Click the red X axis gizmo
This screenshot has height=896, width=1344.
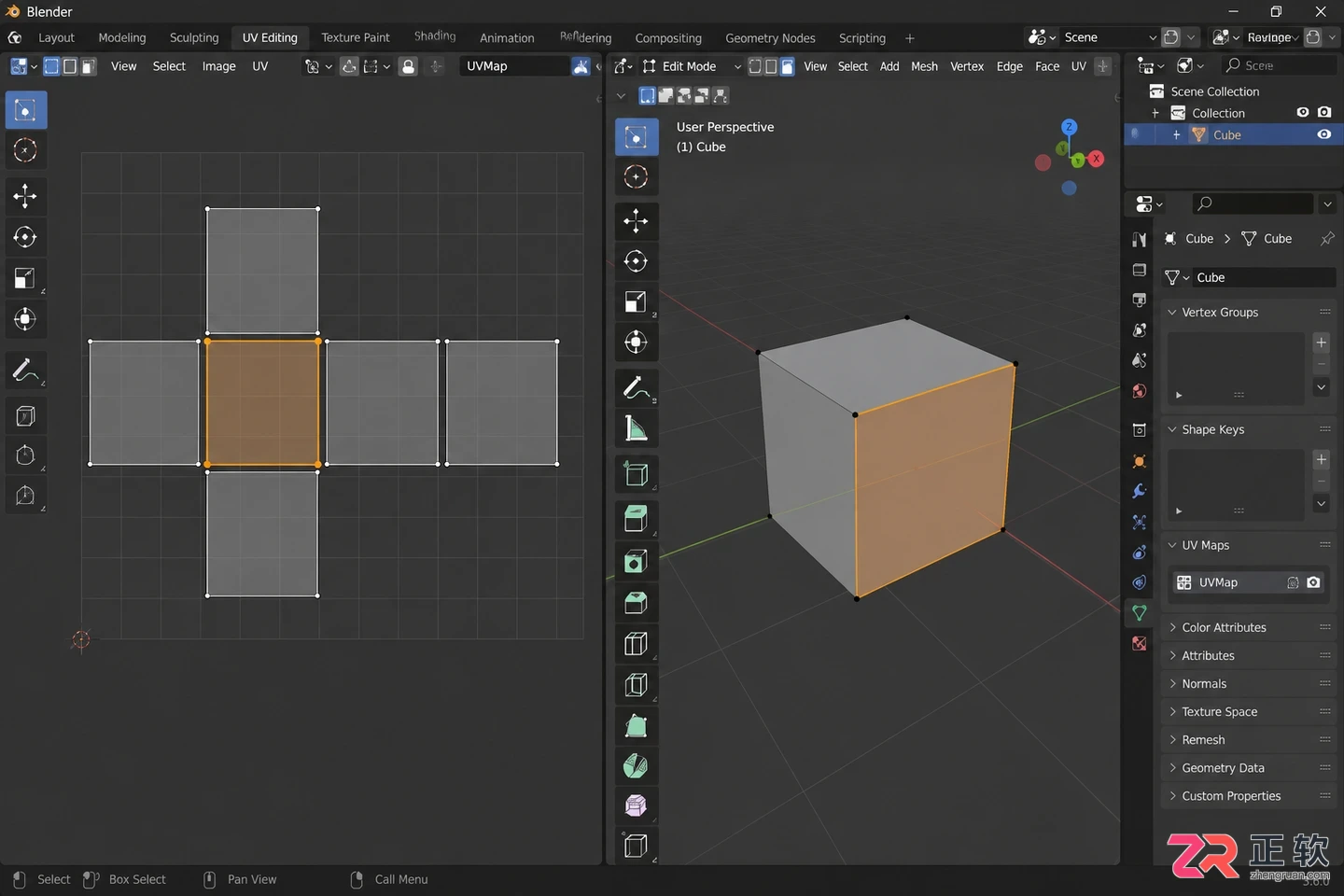click(1097, 159)
